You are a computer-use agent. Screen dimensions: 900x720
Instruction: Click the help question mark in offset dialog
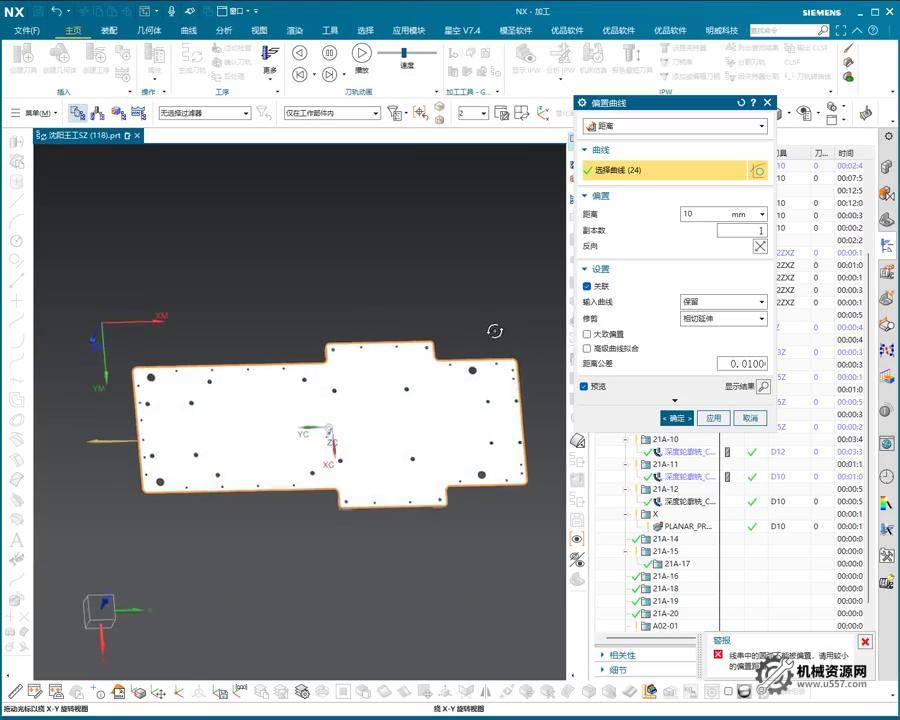(754, 103)
